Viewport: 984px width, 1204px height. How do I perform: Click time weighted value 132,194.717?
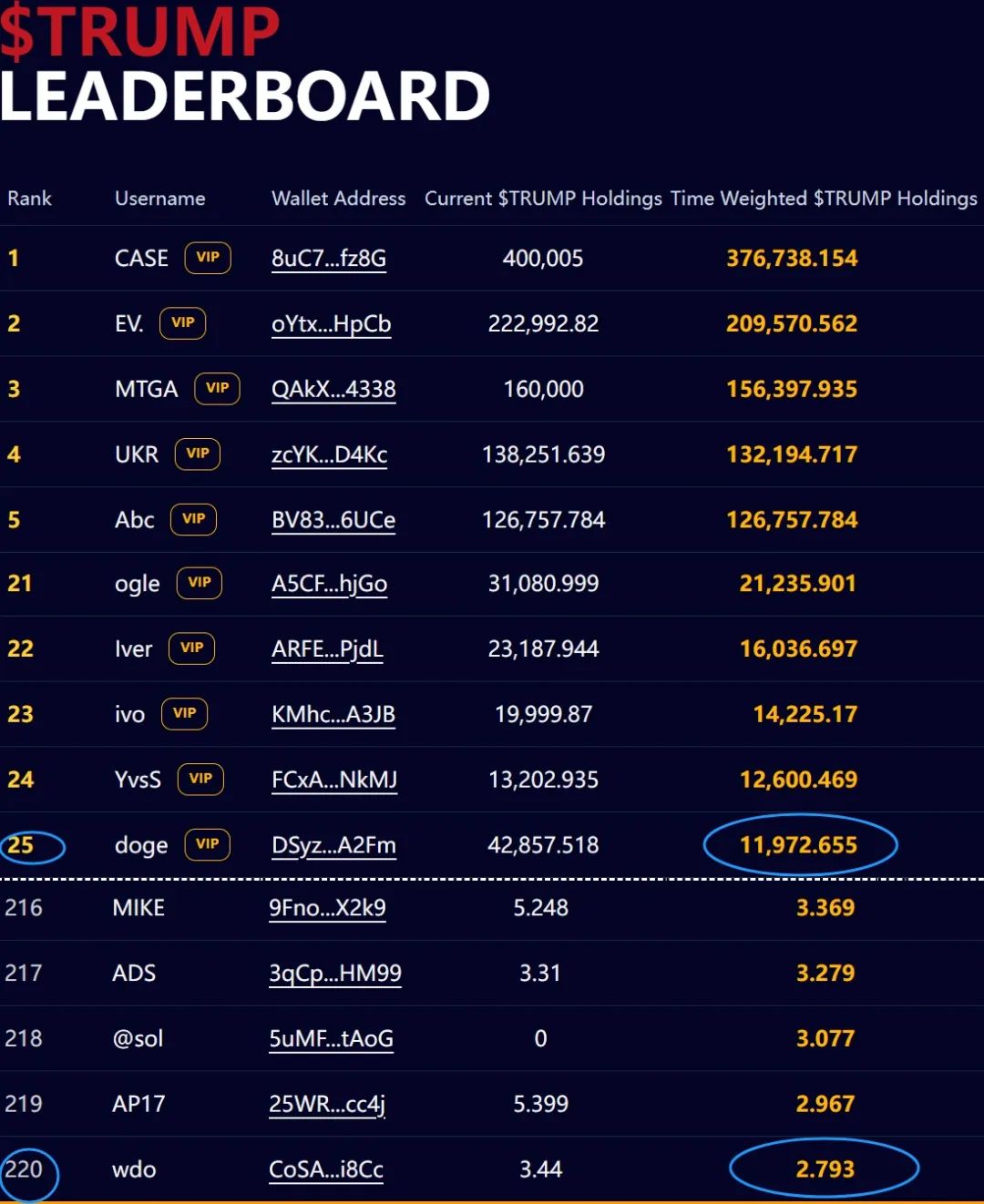tap(792, 454)
